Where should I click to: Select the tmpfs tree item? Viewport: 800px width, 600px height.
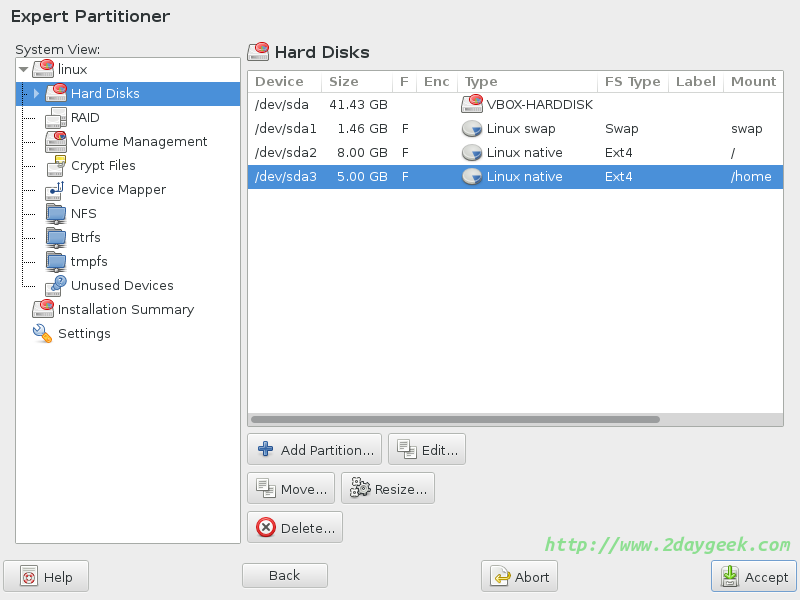(x=89, y=262)
